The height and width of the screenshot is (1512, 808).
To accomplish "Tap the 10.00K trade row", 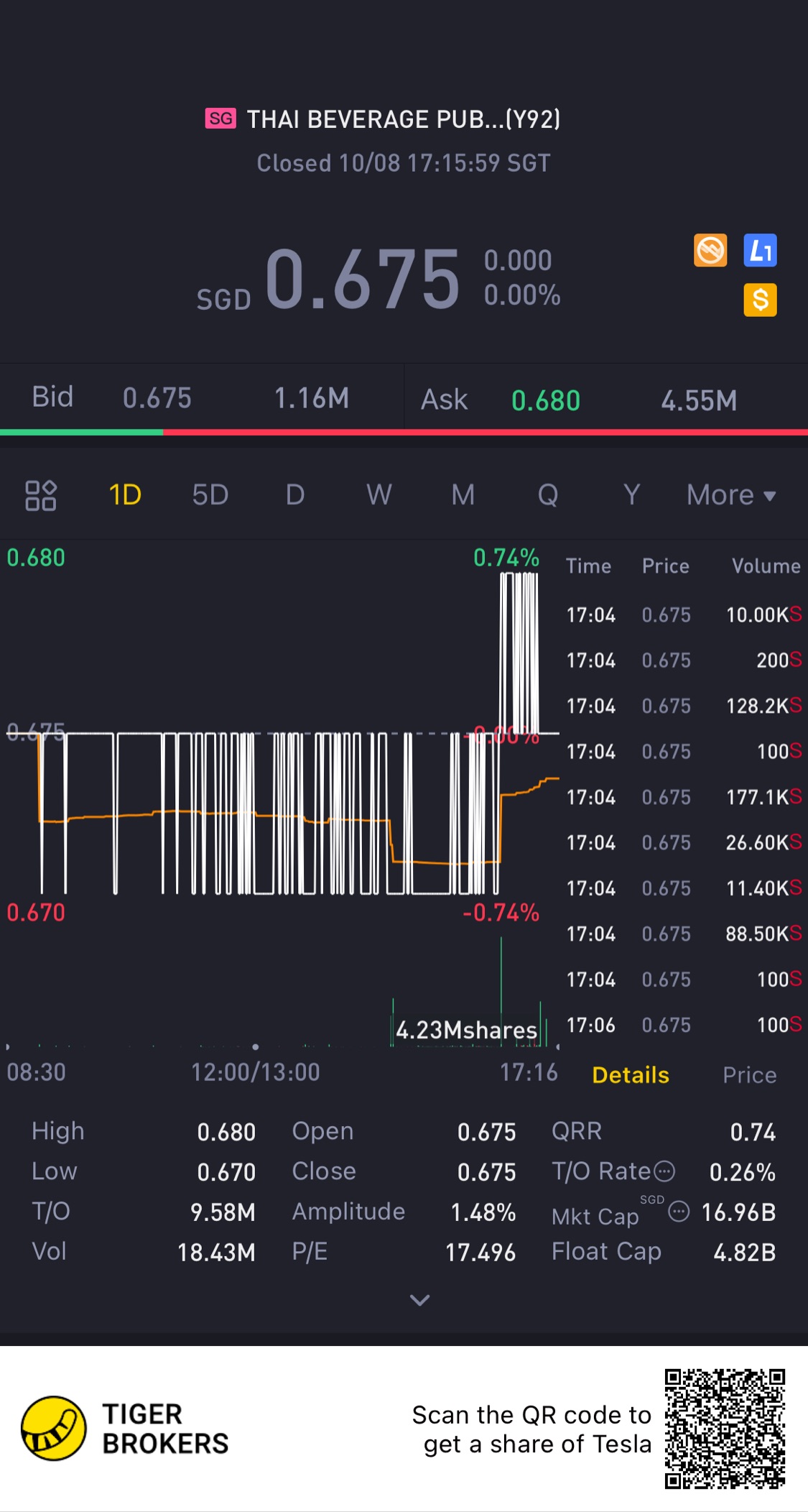I will tap(684, 615).
